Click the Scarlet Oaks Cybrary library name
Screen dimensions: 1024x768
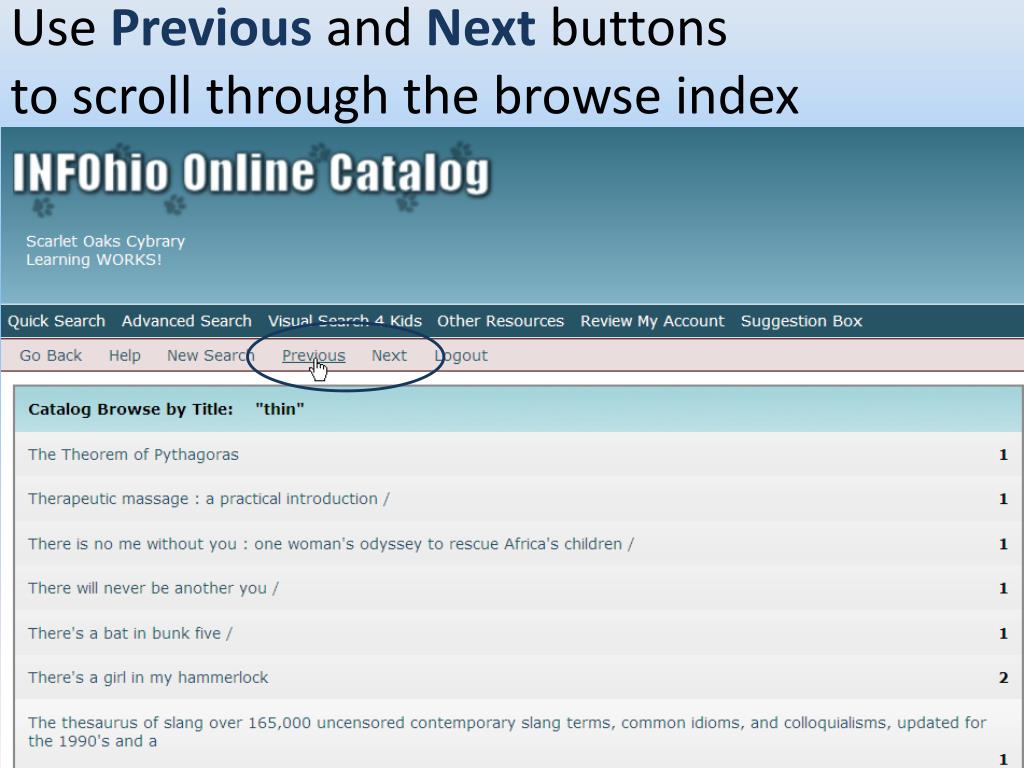coord(105,241)
